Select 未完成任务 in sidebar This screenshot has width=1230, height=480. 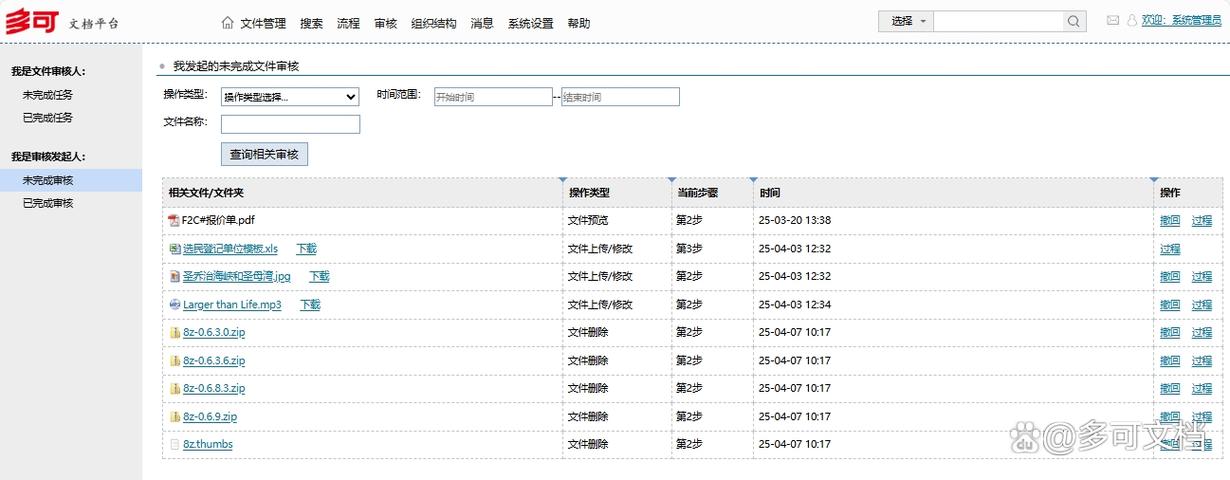coord(48,95)
